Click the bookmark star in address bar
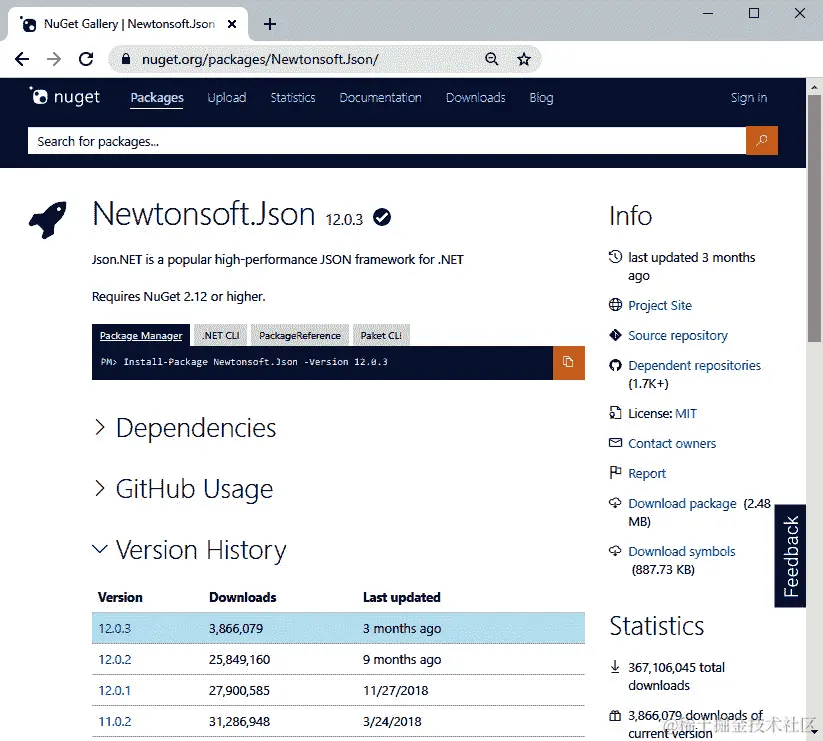The height and width of the screenshot is (741, 823). pyautogui.click(x=524, y=60)
